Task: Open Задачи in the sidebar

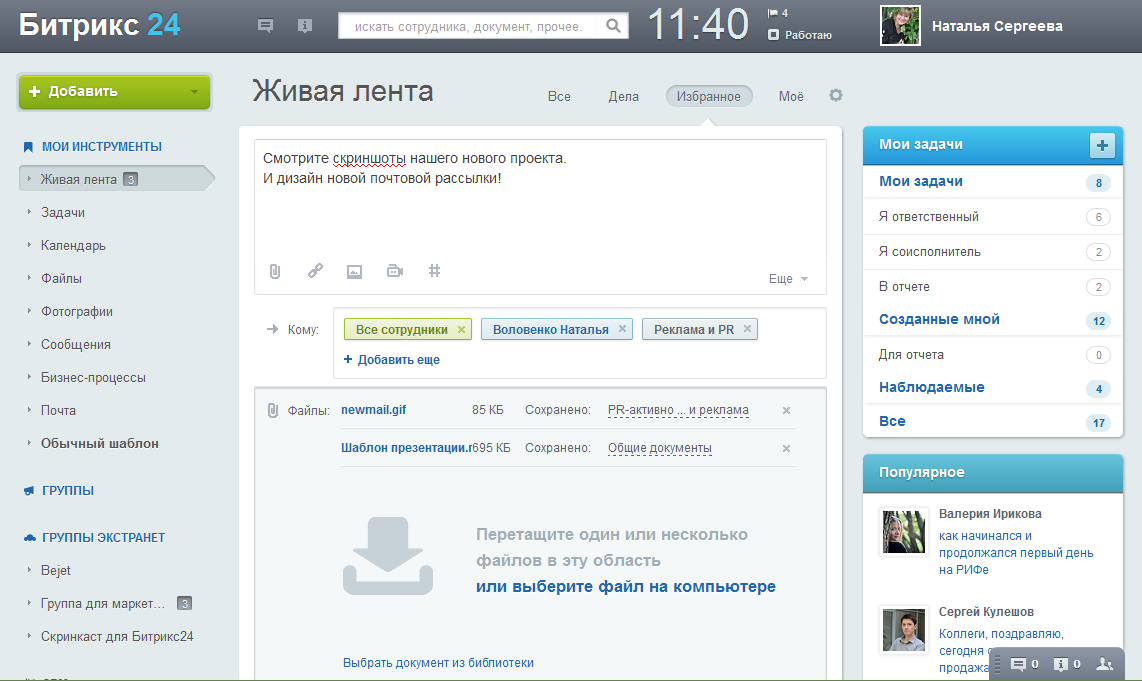Action: click(x=63, y=213)
